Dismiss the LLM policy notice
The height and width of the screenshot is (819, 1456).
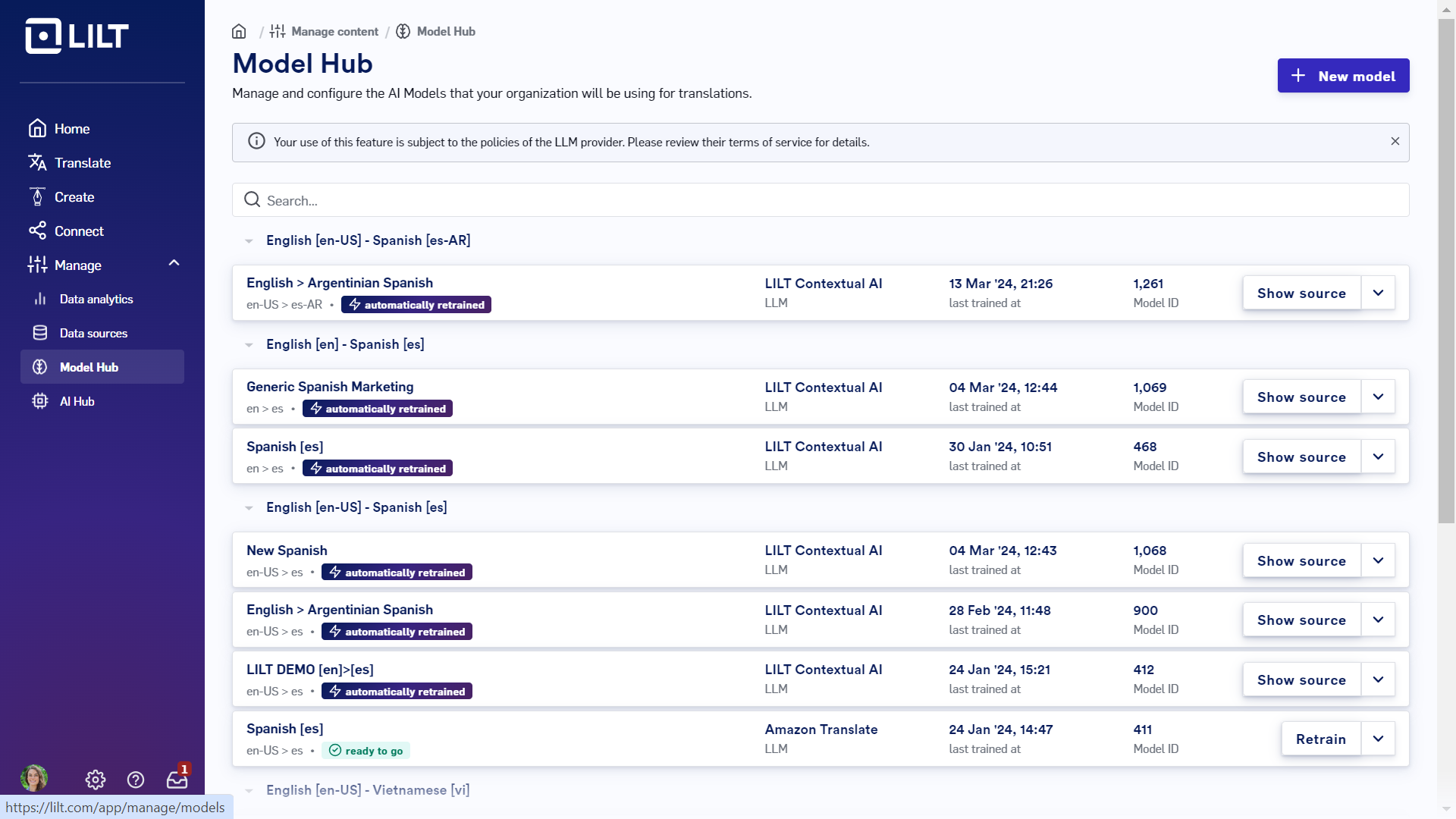tap(1395, 141)
